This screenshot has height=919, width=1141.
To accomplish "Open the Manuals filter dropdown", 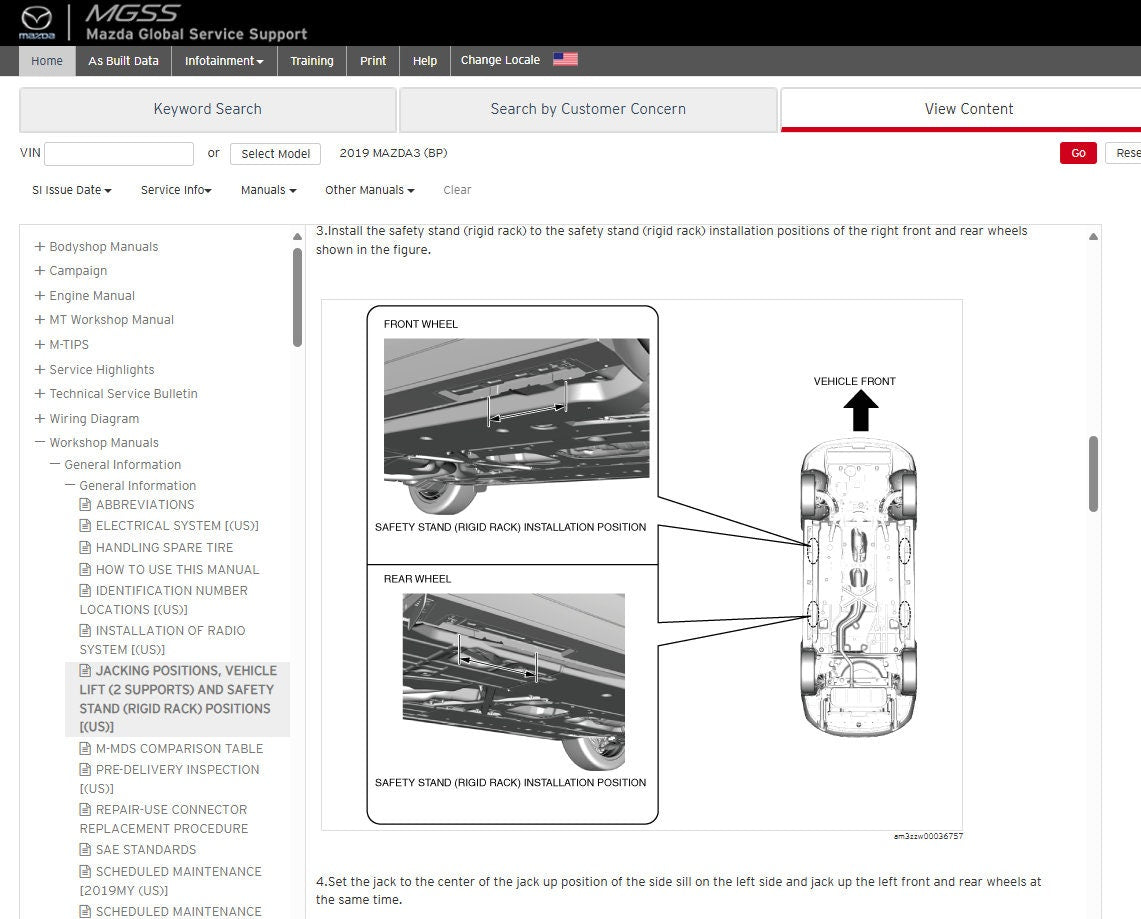I will point(269,190).
